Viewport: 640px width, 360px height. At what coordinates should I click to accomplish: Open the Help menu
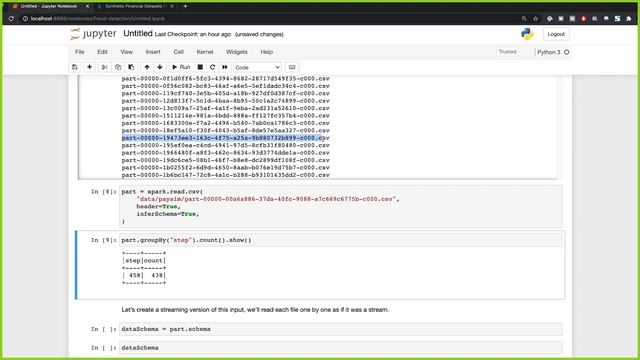click(267, 52)
